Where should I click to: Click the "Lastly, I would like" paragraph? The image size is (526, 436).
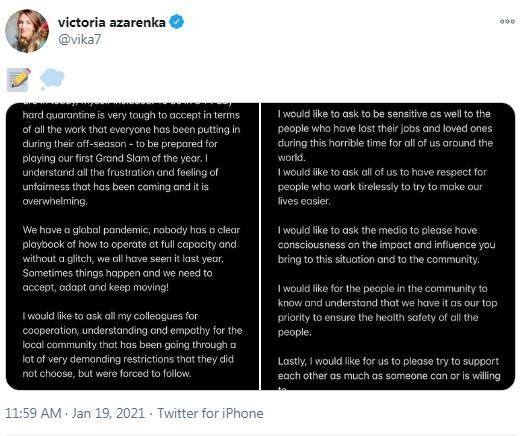coord(389,373)
